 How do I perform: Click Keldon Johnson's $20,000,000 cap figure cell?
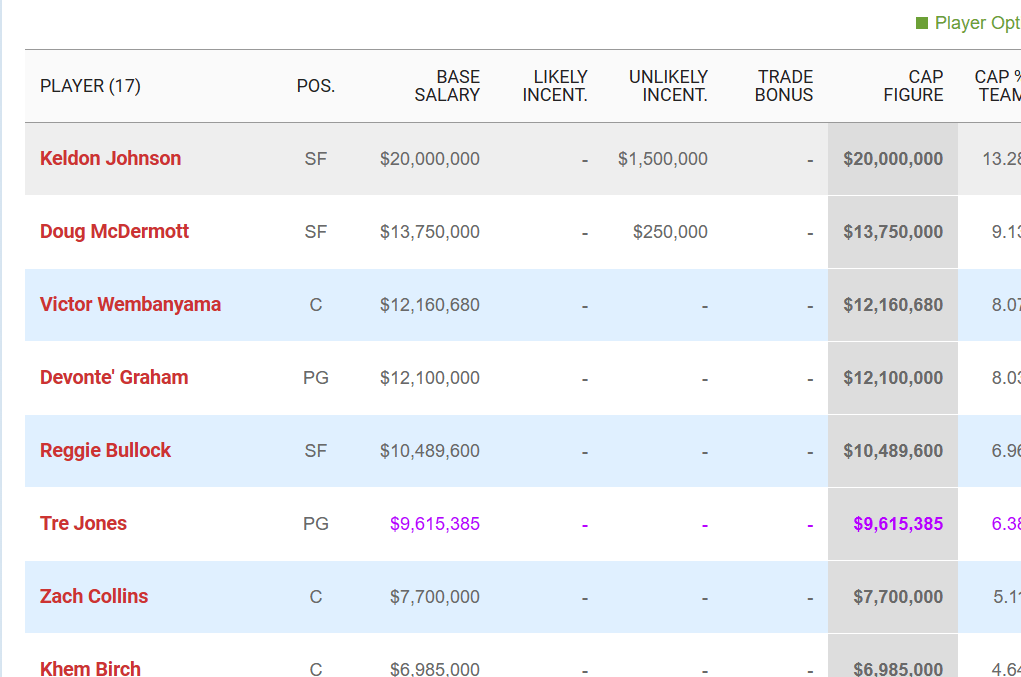click(x=893, y=159)
